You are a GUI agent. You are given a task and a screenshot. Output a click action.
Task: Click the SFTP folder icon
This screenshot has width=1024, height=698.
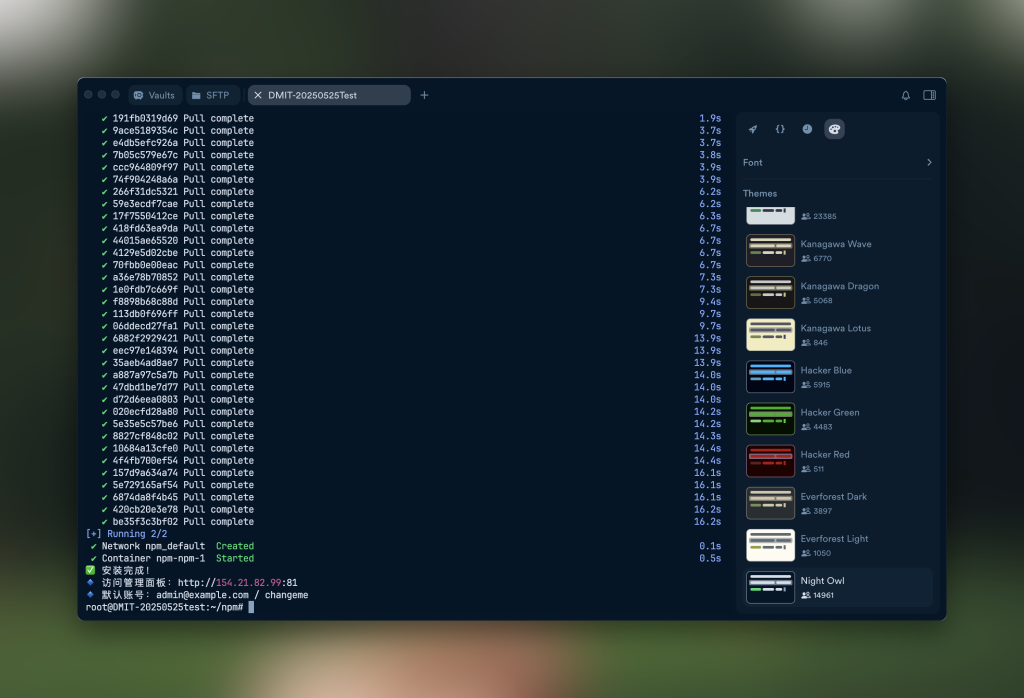[x=196, y=95]
